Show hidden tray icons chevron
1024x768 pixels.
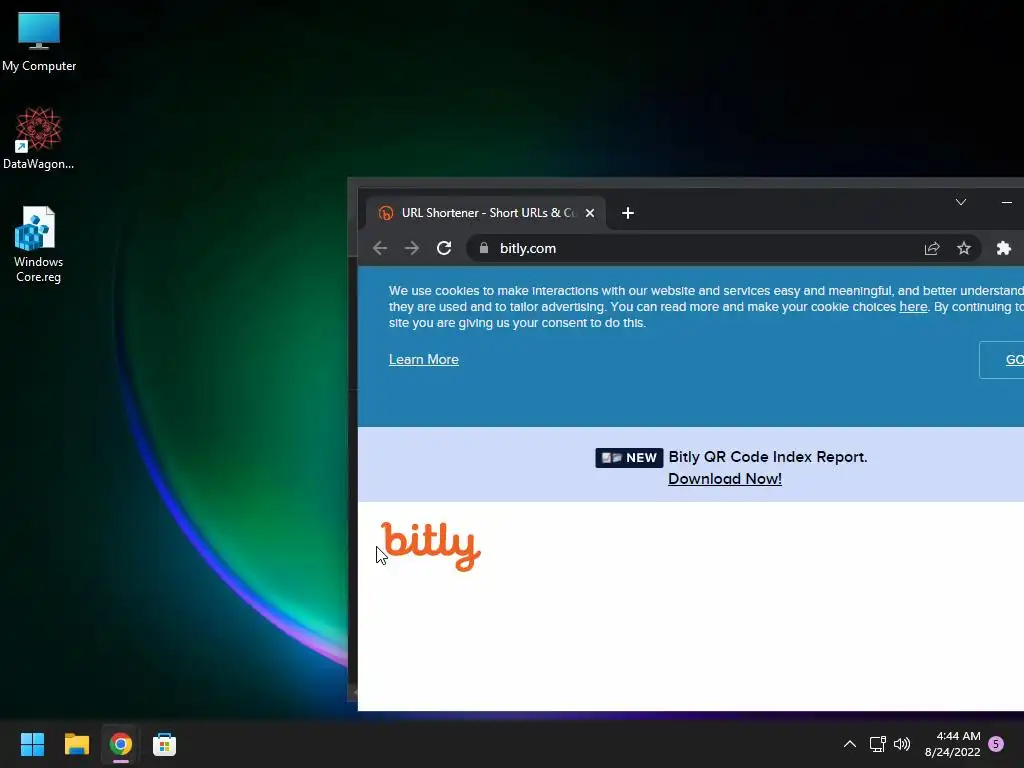tap(850, 744)
